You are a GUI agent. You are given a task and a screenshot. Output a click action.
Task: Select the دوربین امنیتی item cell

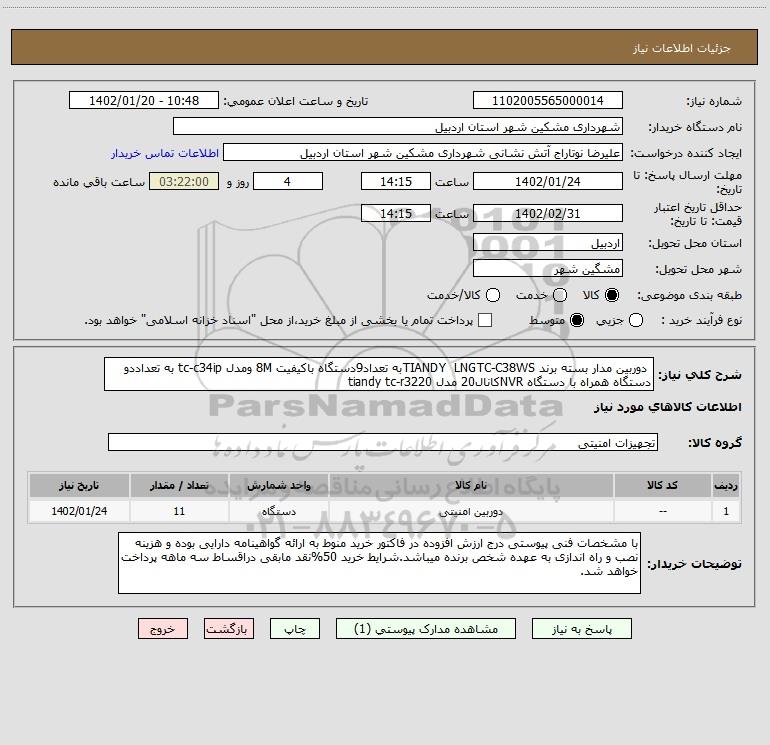coord(471,511)
